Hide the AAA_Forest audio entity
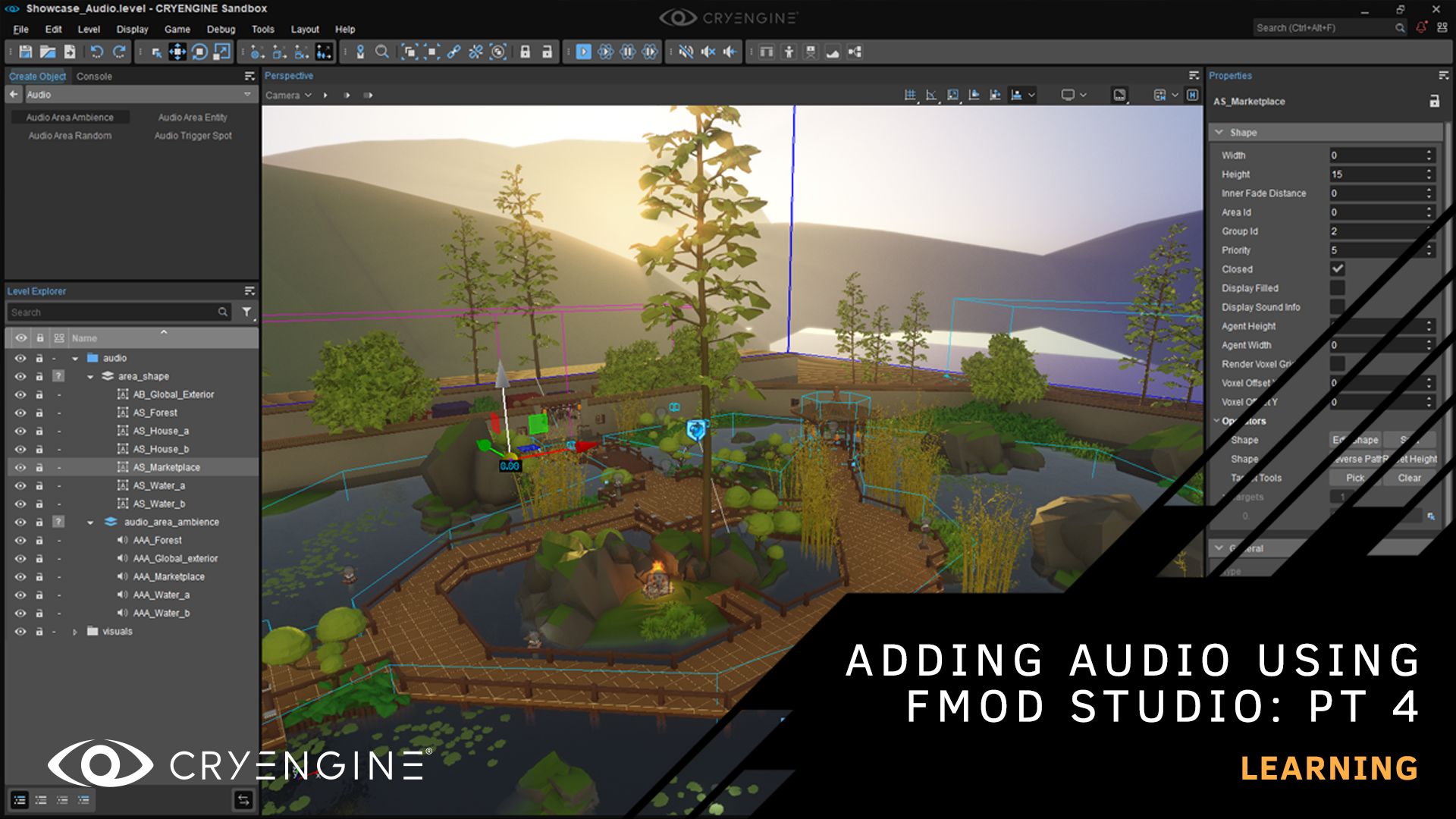The width and height of the screenshot is (1456, 819). [20, 540]
